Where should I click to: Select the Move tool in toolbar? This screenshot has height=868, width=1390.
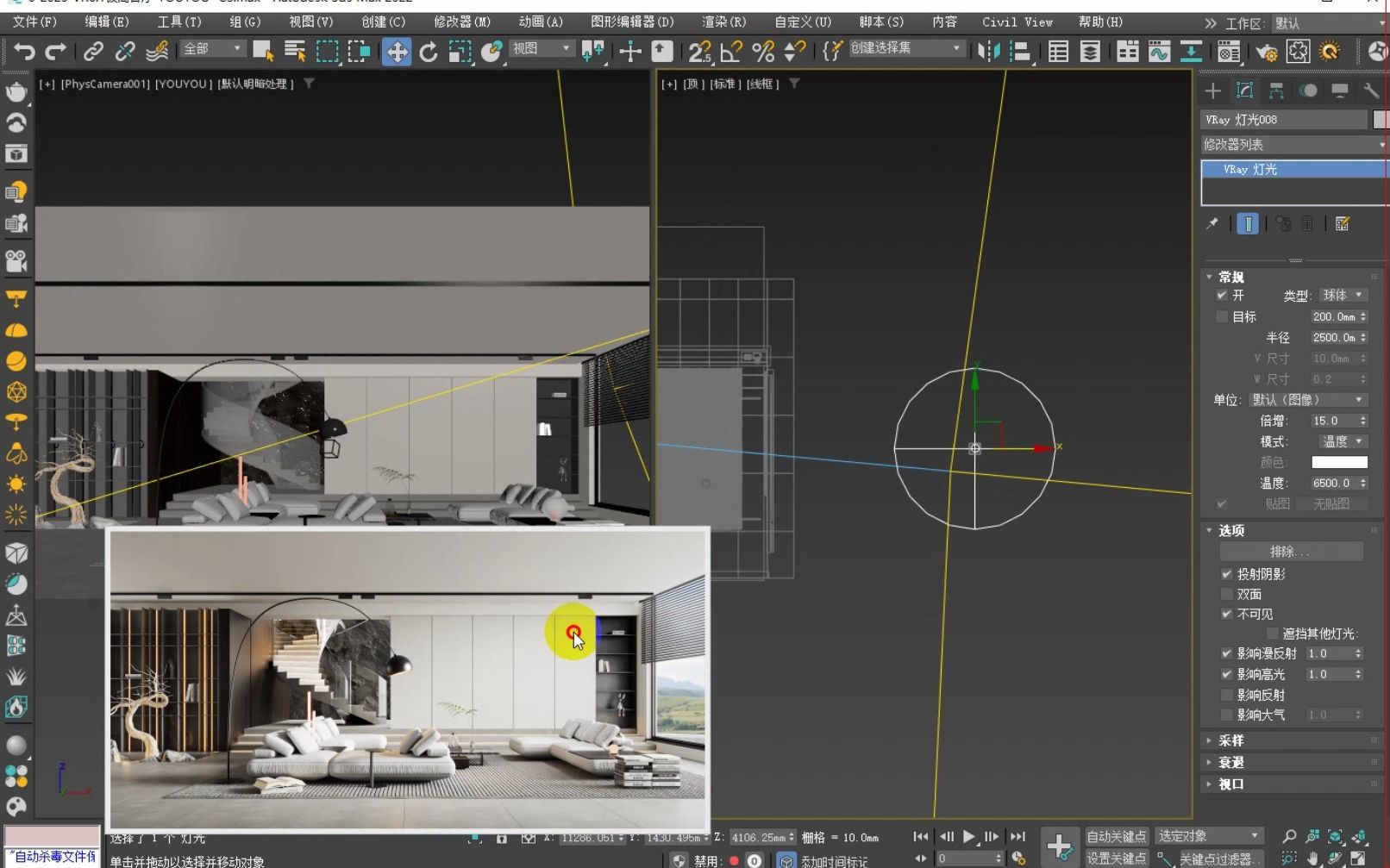pyautogui.click(x=397, y=52)
